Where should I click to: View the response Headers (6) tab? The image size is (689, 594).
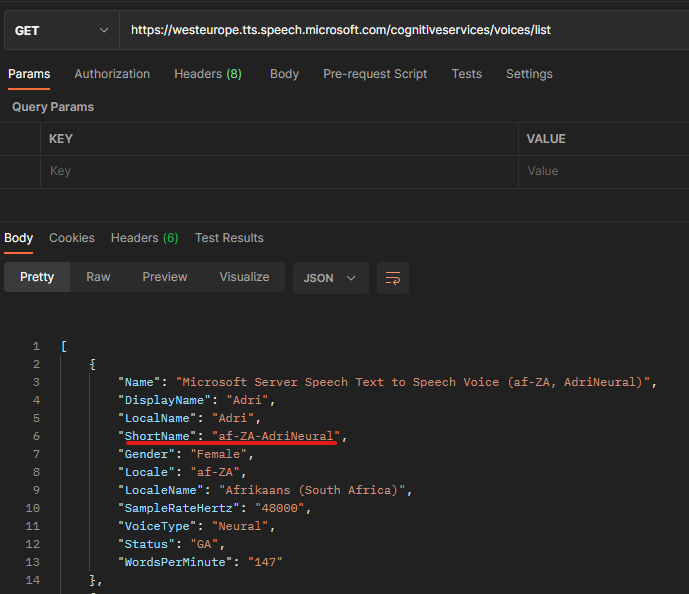click(x=144, y=238)
